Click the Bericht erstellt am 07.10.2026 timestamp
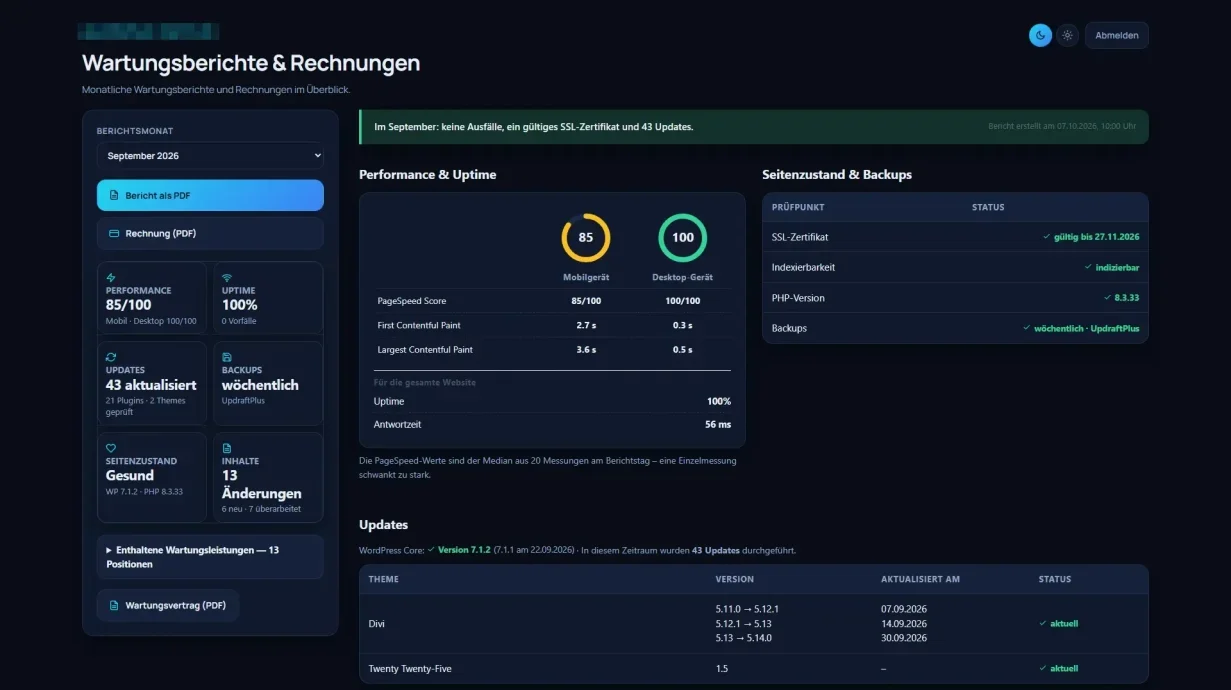The image size is (1231, 690). [1062, 127]
